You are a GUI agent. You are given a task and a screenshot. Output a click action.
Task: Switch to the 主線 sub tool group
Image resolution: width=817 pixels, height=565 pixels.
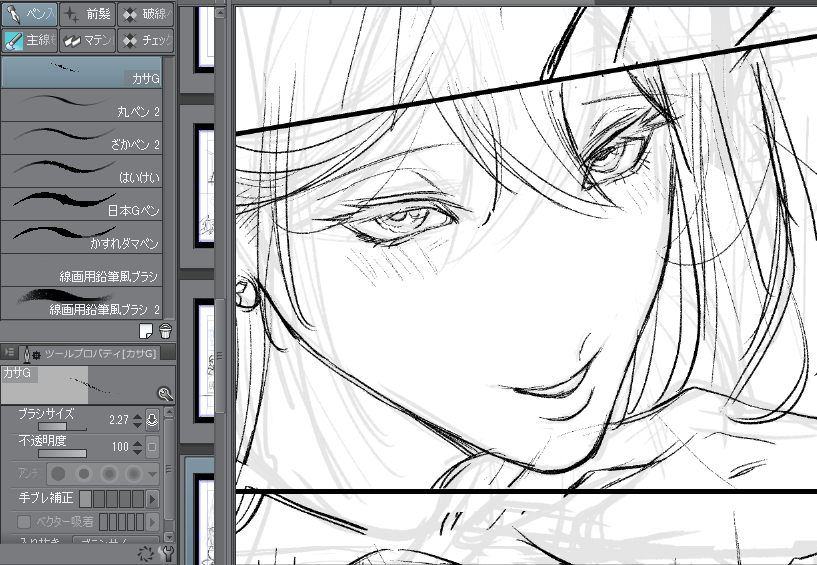pyautogui.click(x=29, y=40)
